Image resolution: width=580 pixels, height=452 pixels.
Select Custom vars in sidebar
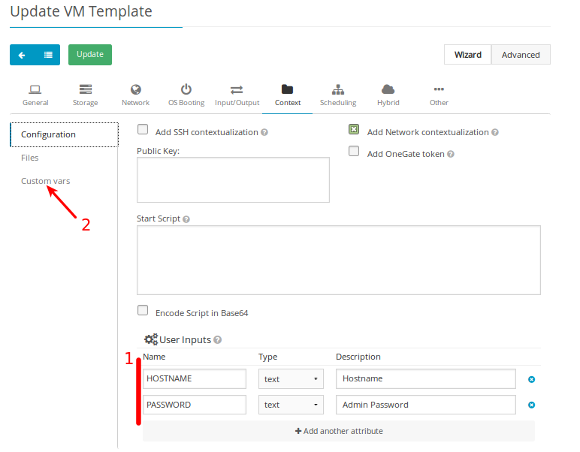pos(45,181)
